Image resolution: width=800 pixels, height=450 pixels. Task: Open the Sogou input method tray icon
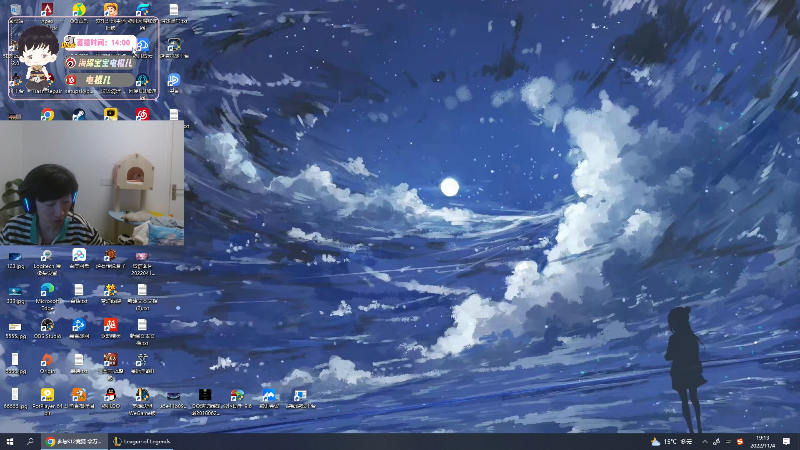click(x=740, y=441)
